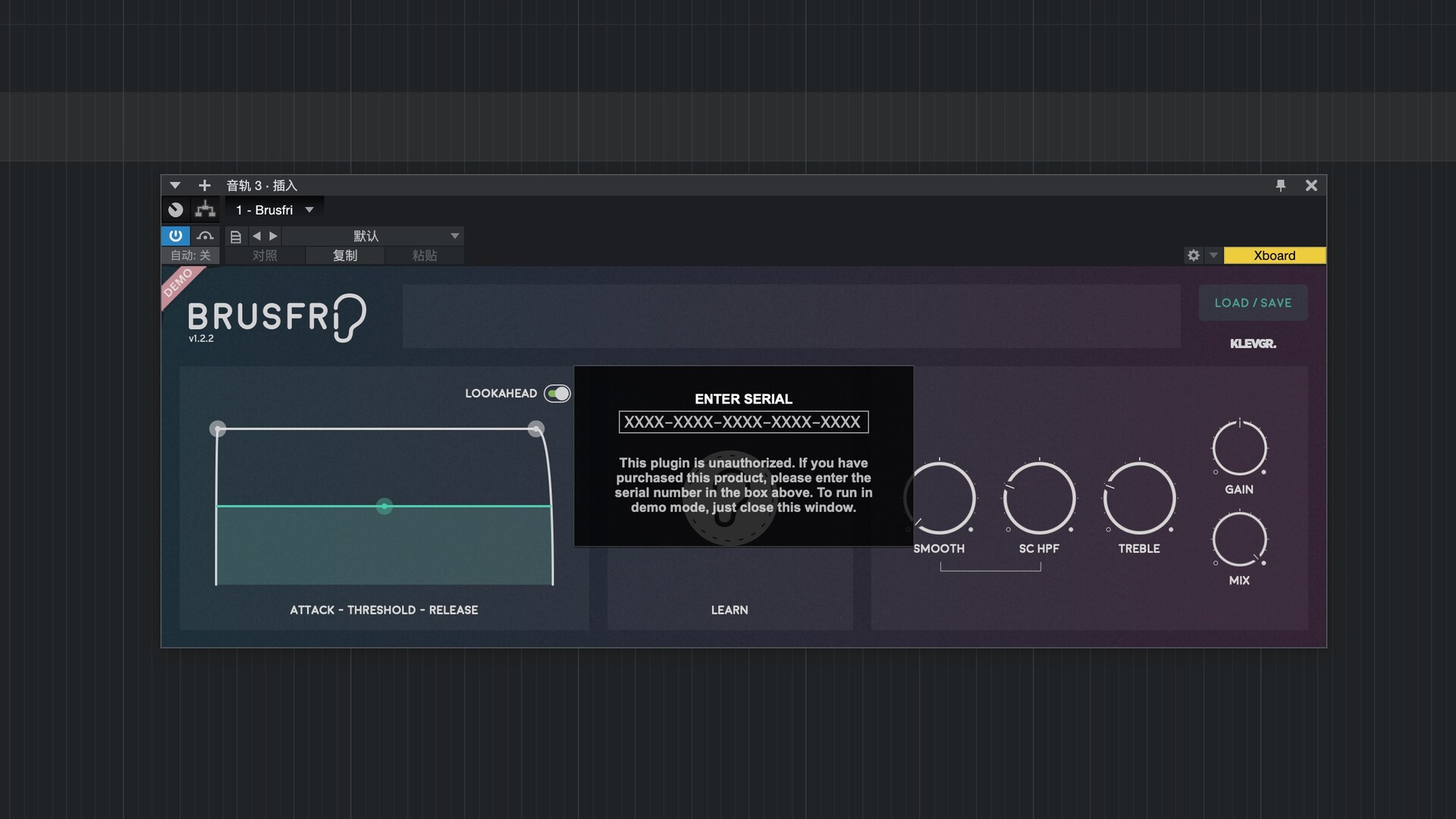Click the LEARN label button
1456x819 pixels.
click(730, 610)
